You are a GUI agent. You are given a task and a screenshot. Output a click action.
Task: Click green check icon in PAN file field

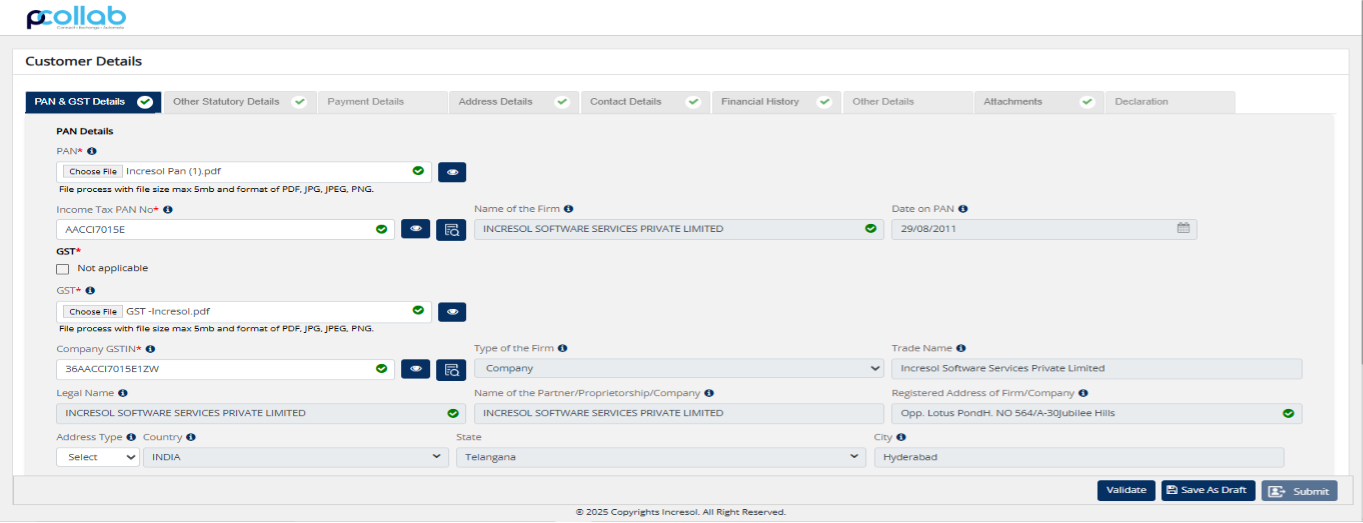pyautogui.click(x=418, y=171)
